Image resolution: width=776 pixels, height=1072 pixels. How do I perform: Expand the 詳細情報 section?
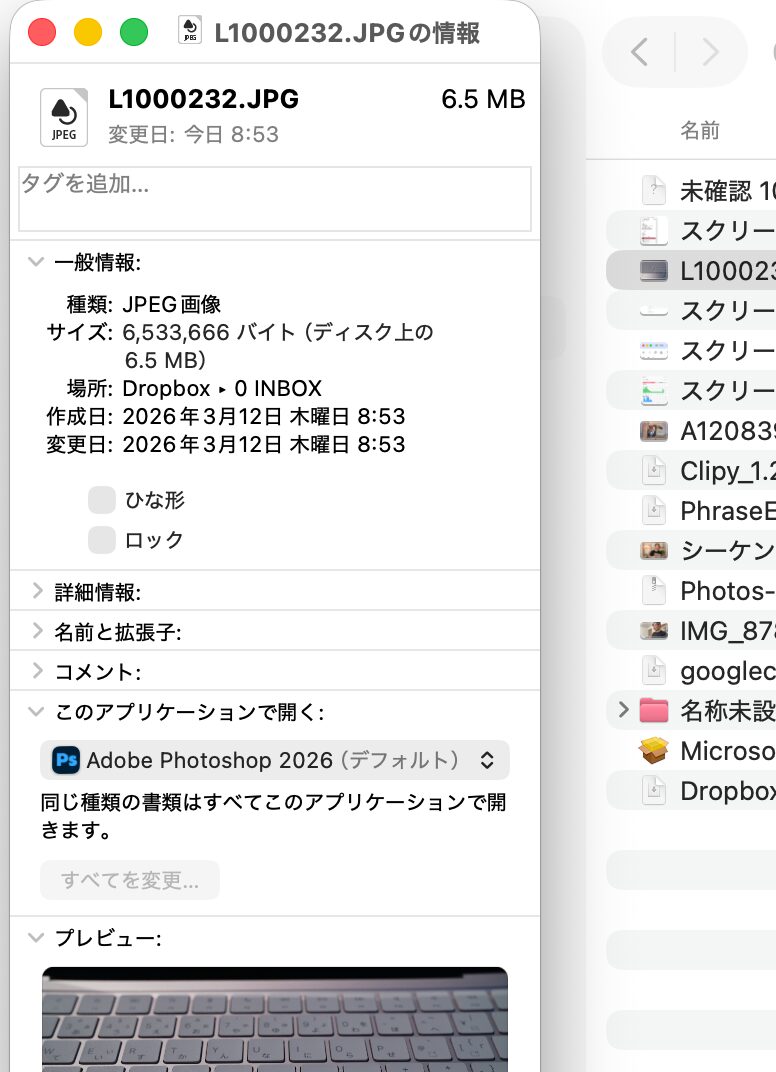point(36,592)
